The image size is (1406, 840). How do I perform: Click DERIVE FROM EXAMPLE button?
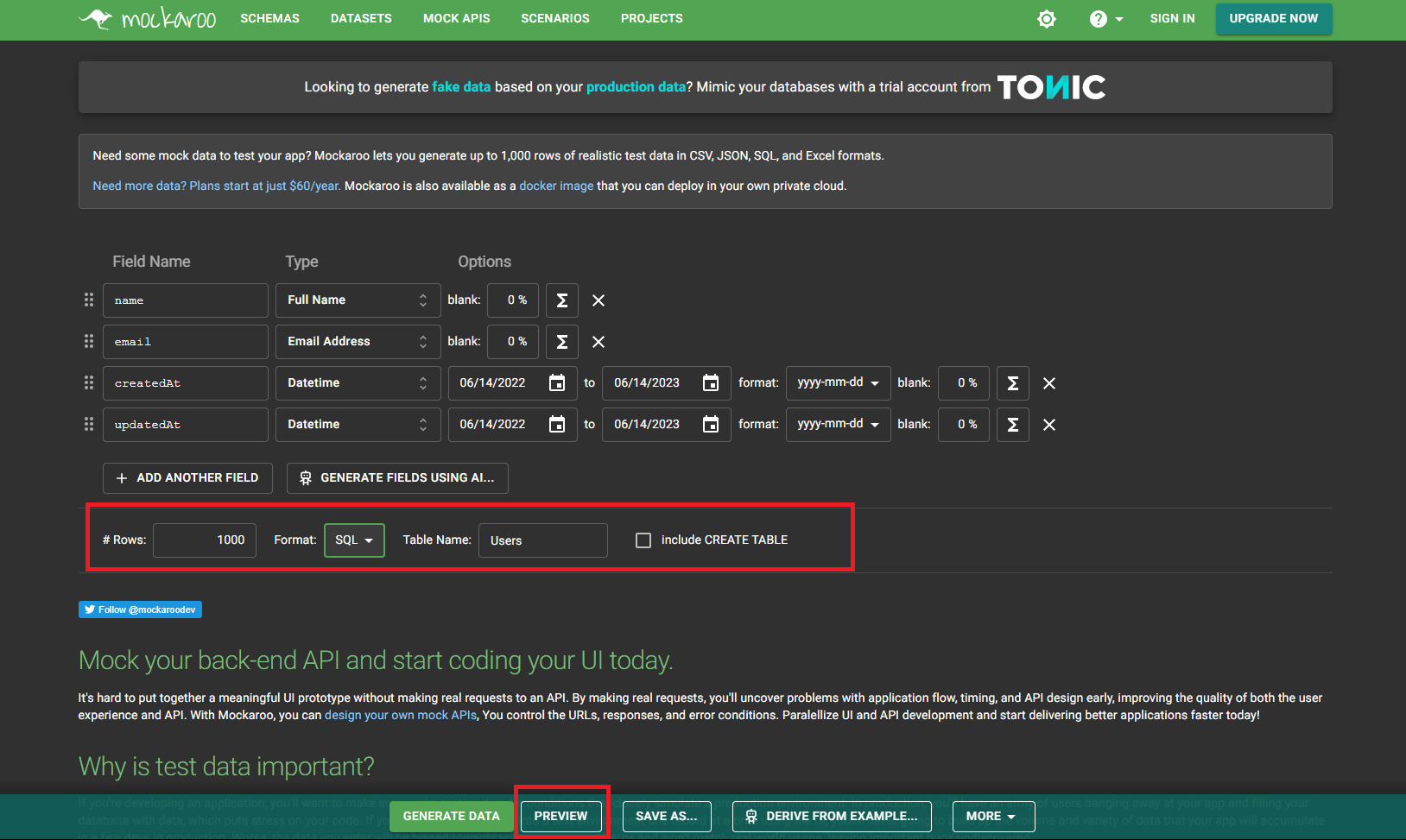point(832,817)
